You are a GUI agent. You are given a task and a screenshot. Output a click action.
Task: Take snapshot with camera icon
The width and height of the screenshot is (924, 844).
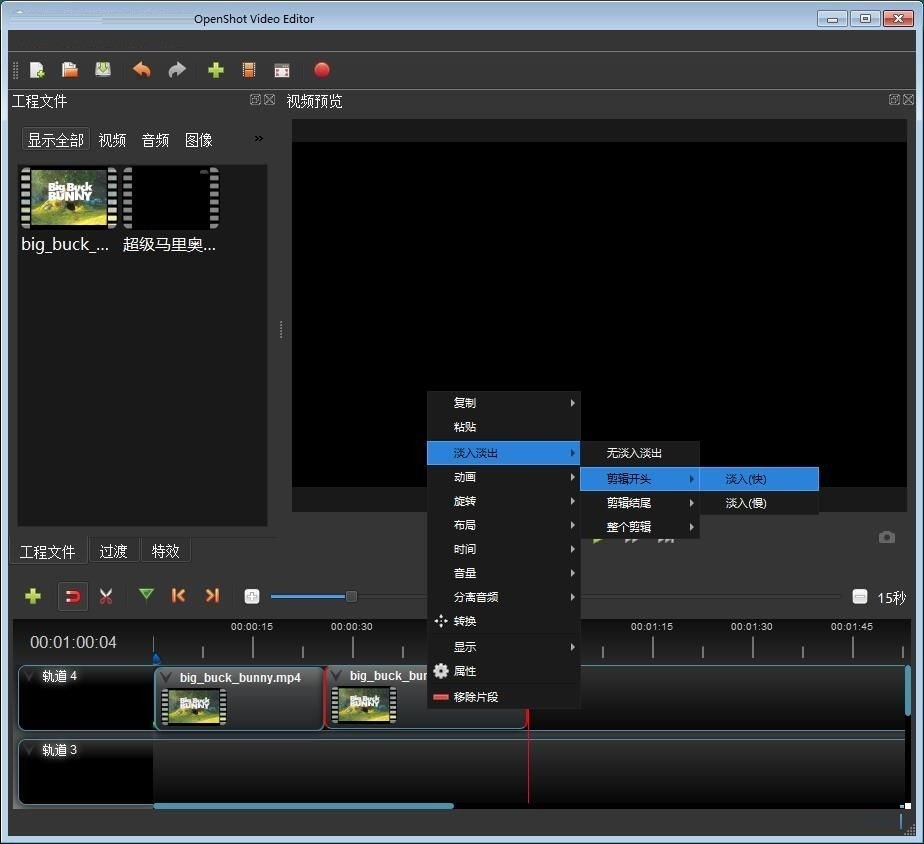tap(887, 537)
